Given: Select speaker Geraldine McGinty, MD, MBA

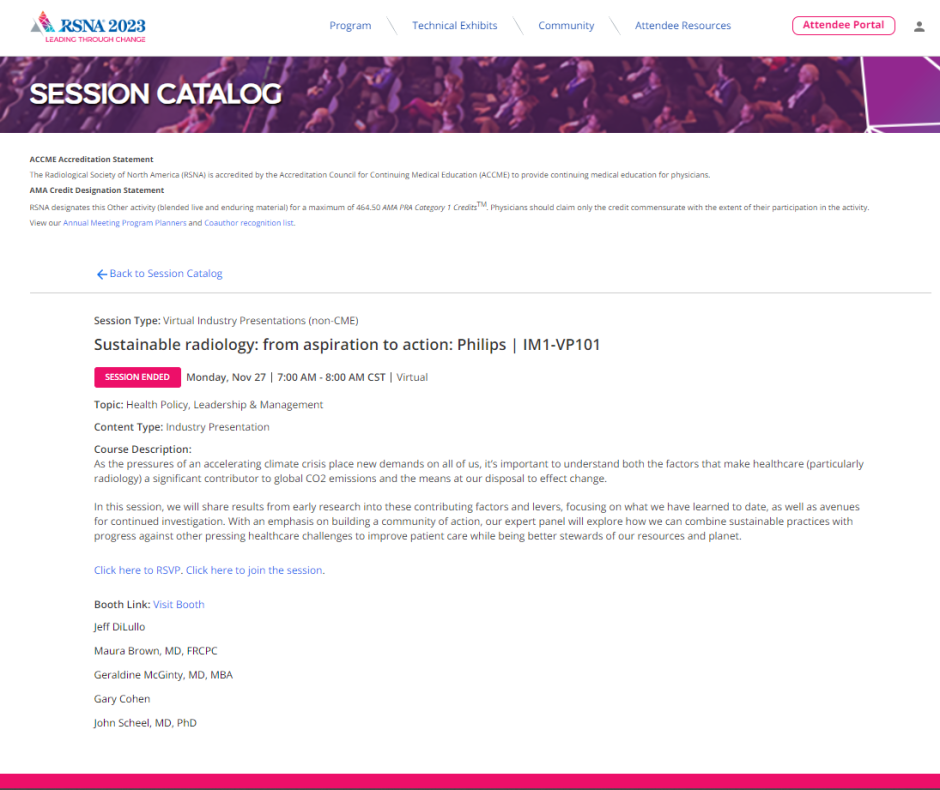Looking at the screenshot, I should (163, 675).
